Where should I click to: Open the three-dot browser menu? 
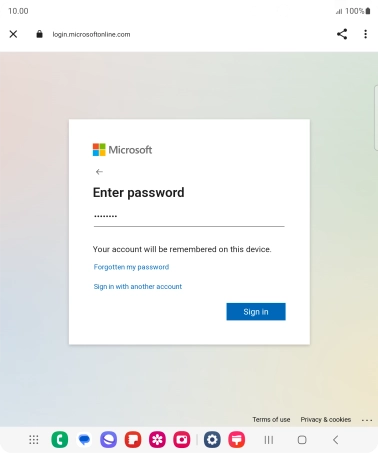[x=366, y=34]
